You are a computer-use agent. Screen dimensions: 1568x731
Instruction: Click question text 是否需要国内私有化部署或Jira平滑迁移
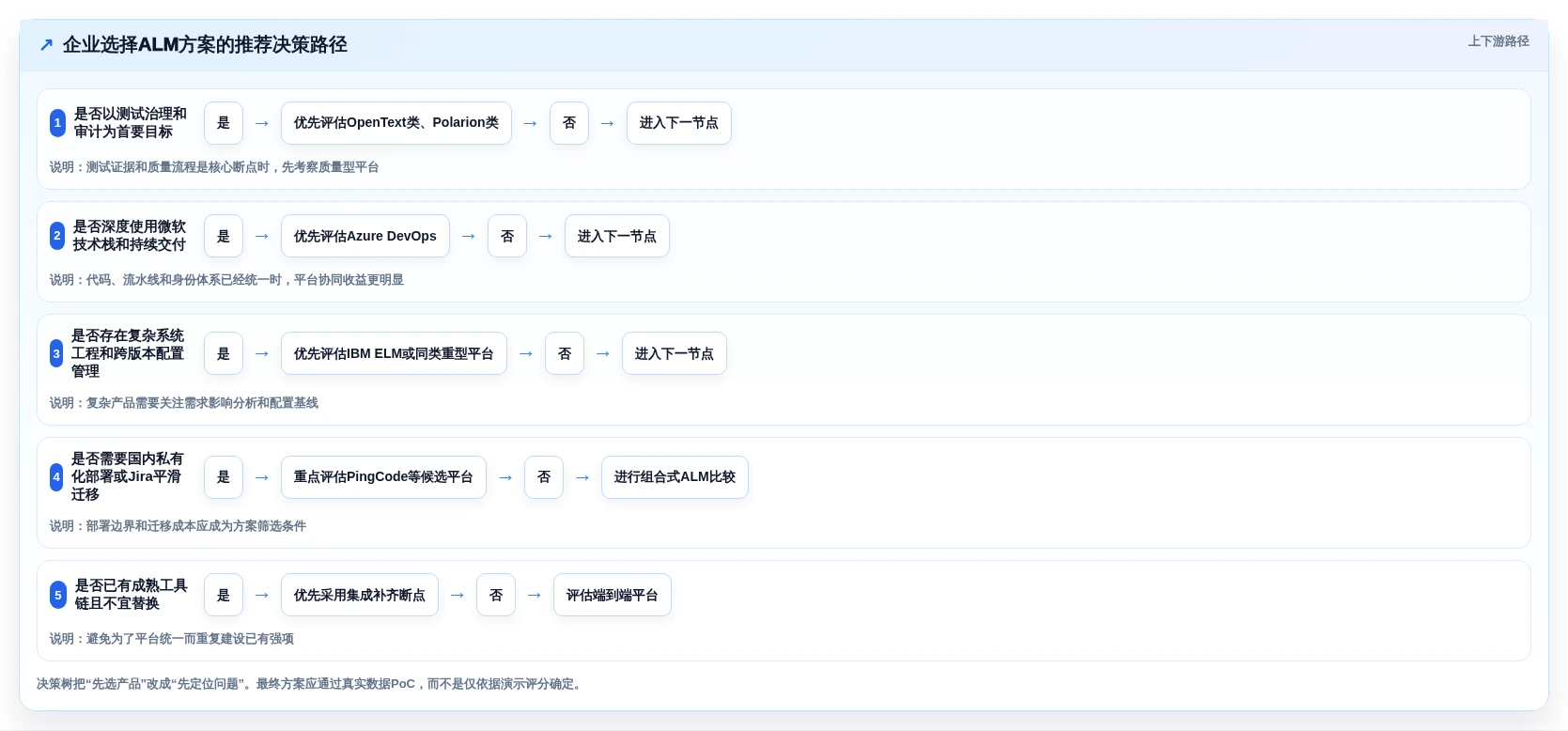click(x=128, y=477)
